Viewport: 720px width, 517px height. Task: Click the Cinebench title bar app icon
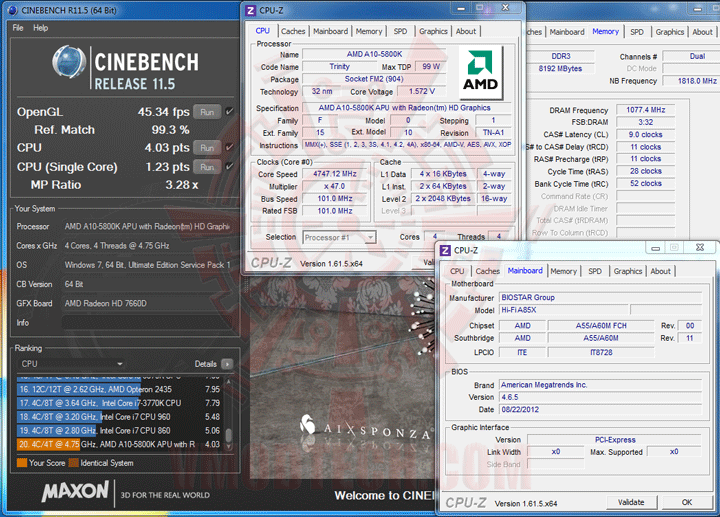(x=13, y=10)
